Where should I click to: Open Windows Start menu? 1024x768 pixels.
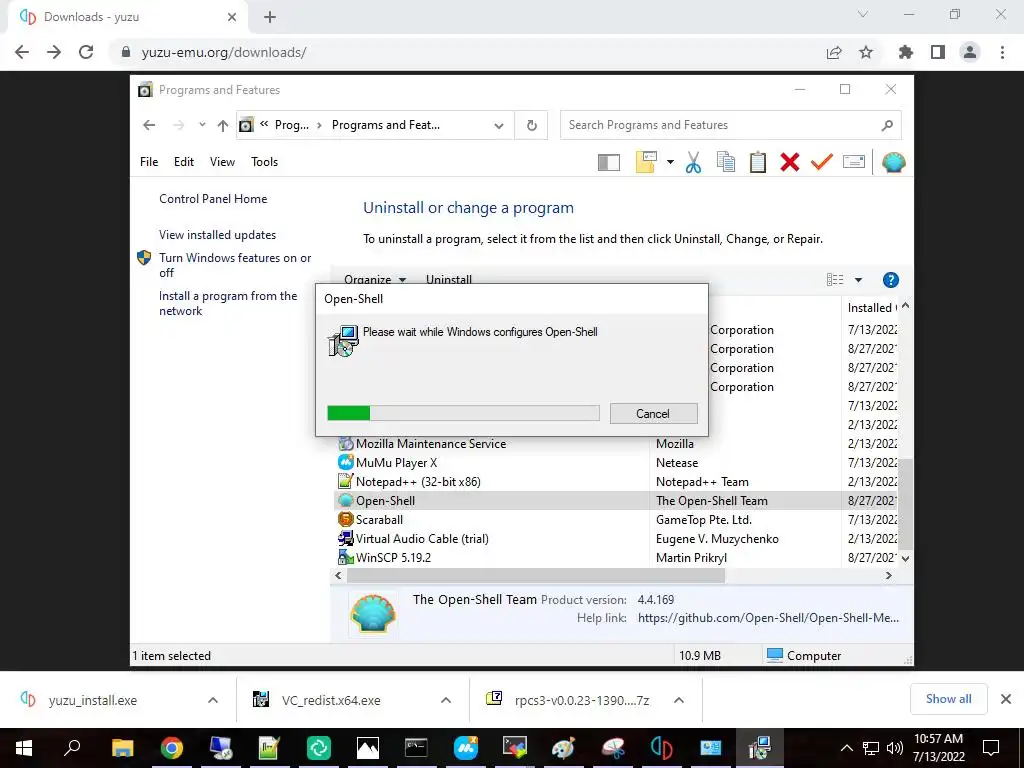click(x=24, y=748)
